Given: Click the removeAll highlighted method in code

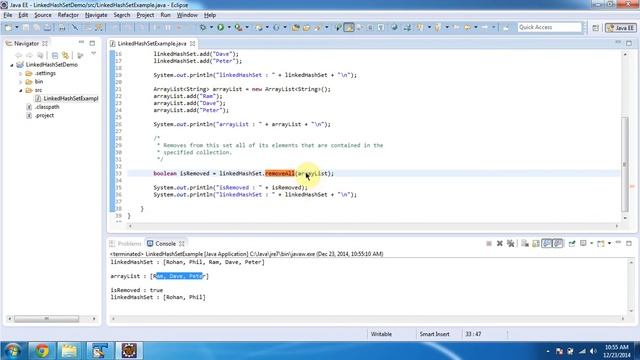Looking at the screenshot, I should pos(280,173).
